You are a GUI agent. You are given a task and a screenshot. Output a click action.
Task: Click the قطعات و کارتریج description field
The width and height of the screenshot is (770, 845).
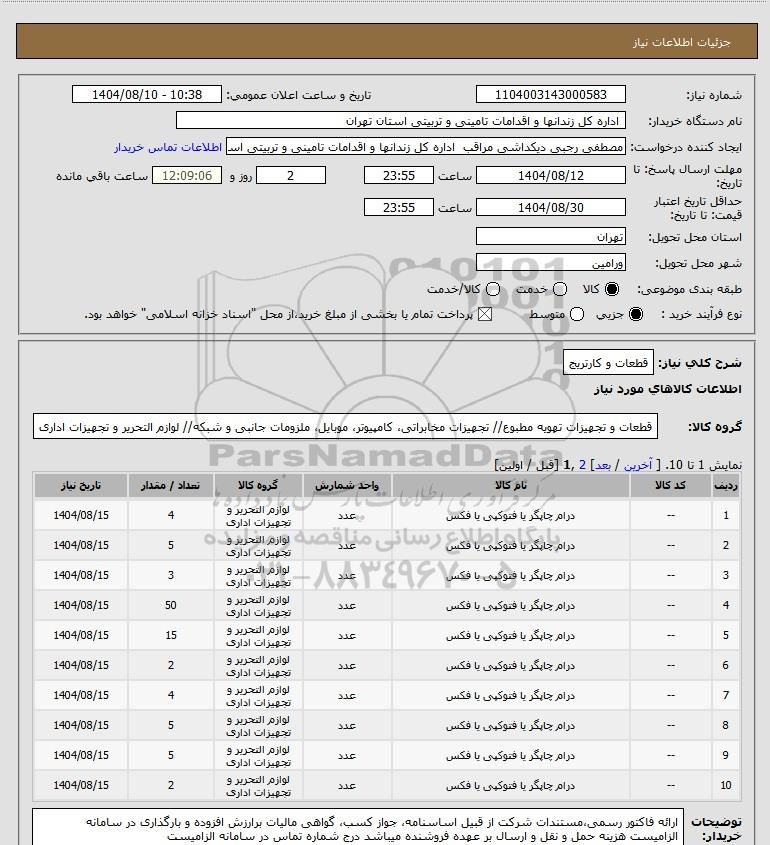[x=608, y=363]
